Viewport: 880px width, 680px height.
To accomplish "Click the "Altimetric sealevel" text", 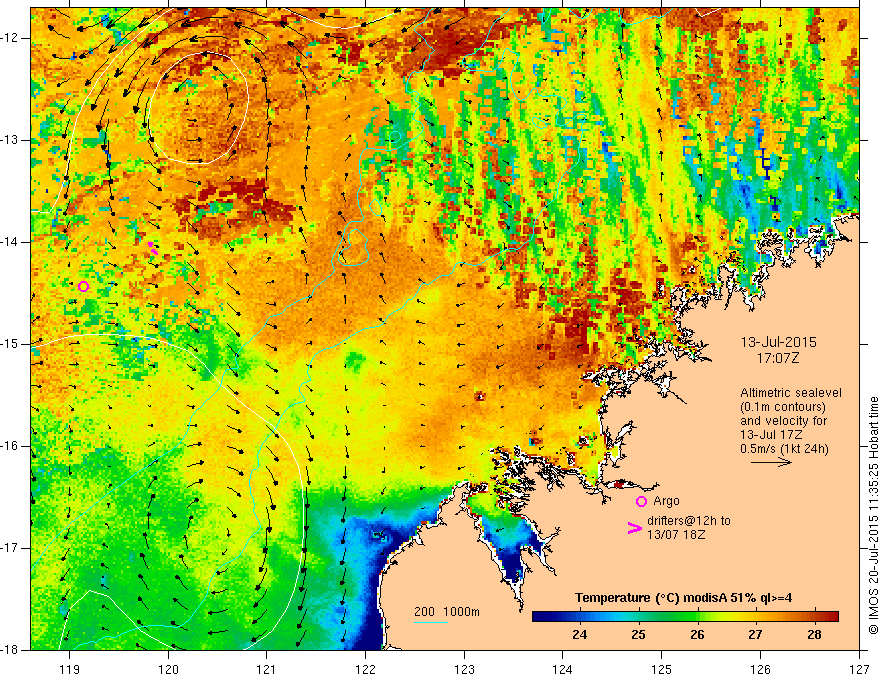I will coord(791,393).
